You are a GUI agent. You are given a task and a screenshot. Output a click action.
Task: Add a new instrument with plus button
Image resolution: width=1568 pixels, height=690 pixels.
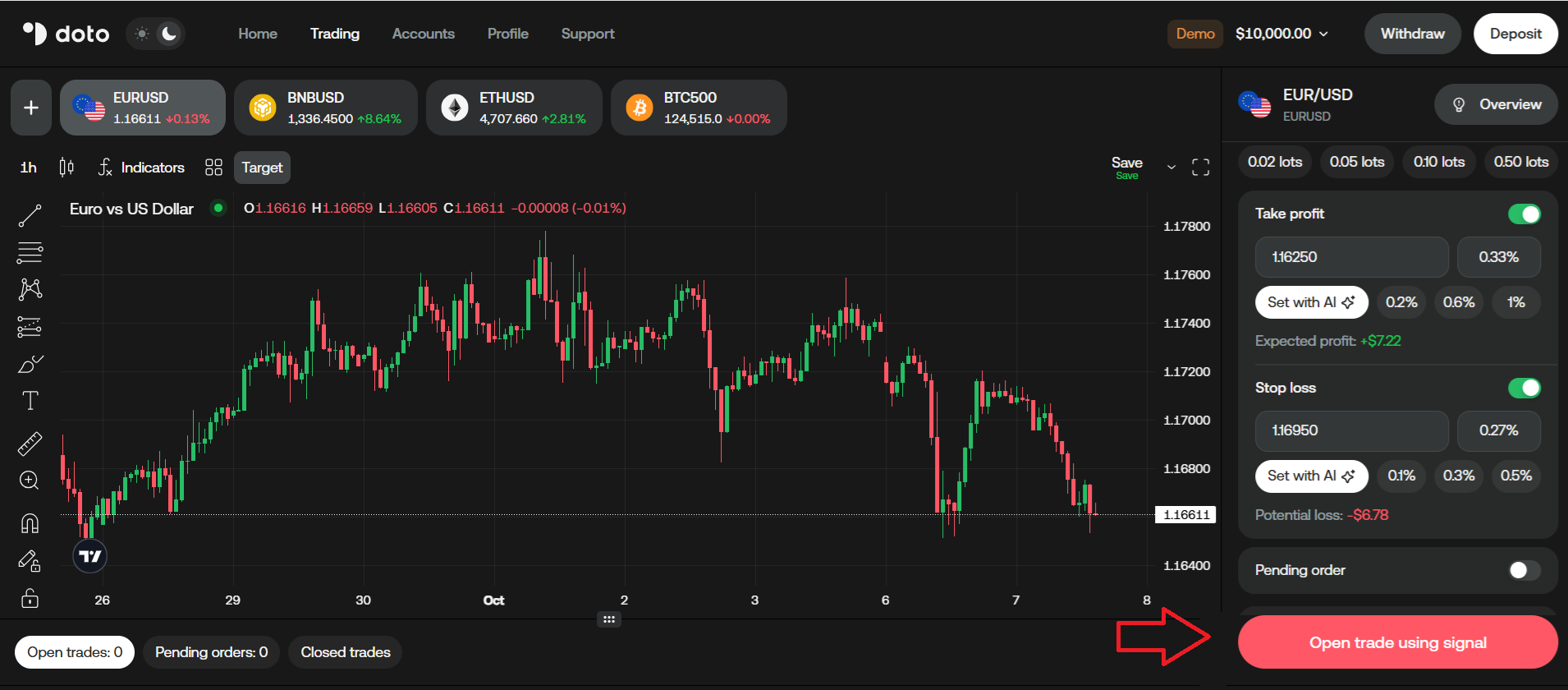tap(31, 108)
